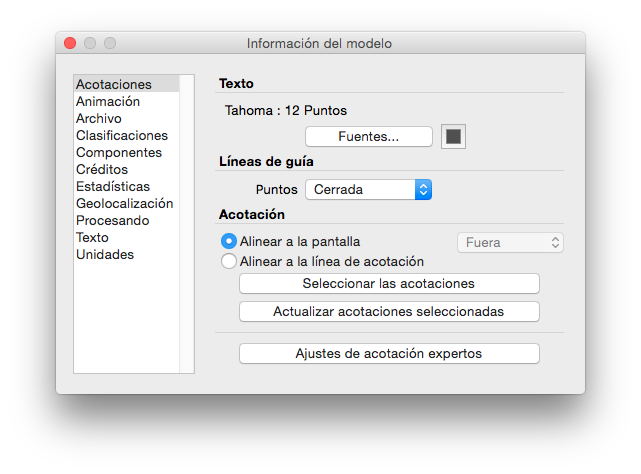Open the Créditos category
Screen dimensions: 641x474
[x=126, y=169]
